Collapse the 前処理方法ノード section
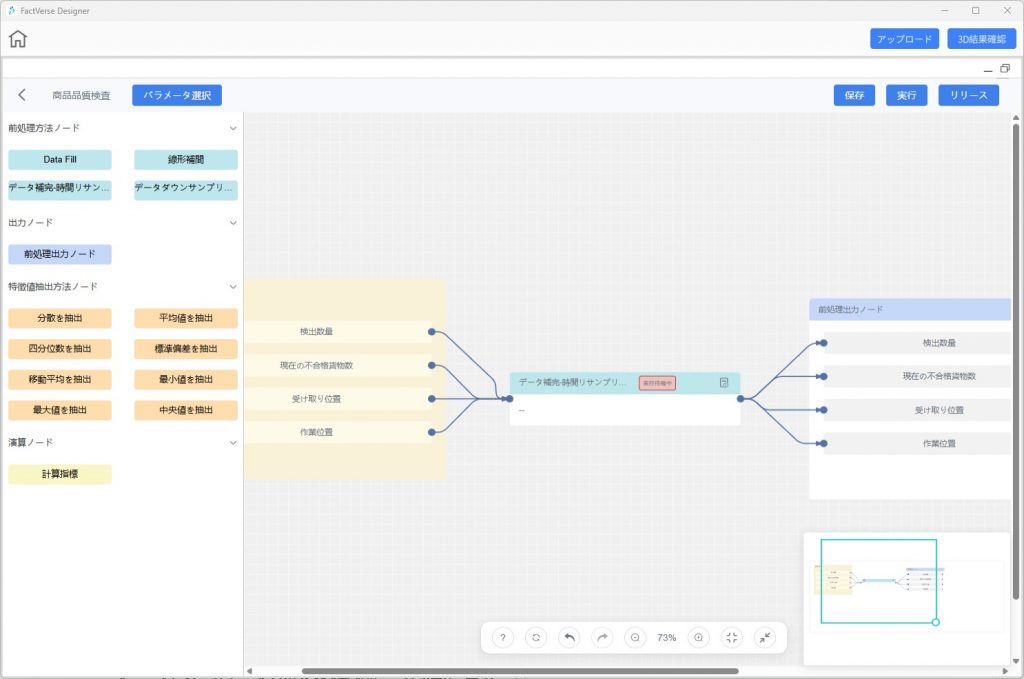 point(233,128)
